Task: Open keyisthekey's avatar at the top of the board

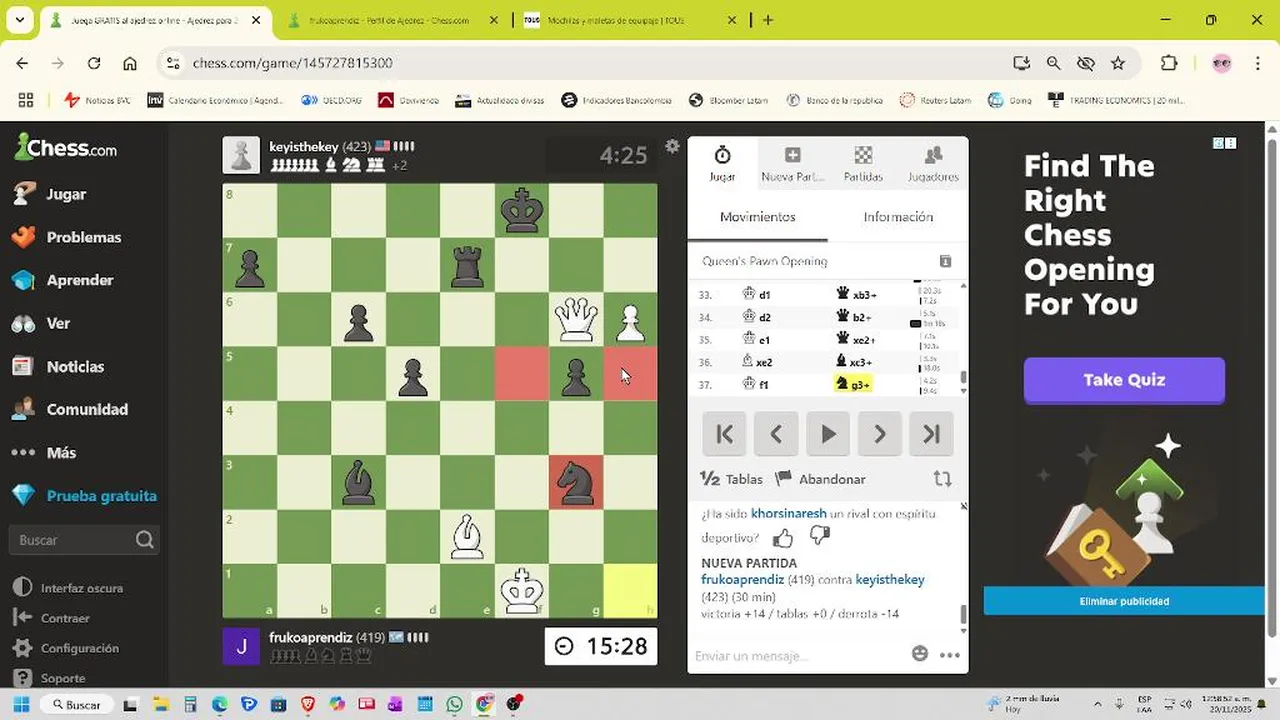Action: click(x=241, y=155)
